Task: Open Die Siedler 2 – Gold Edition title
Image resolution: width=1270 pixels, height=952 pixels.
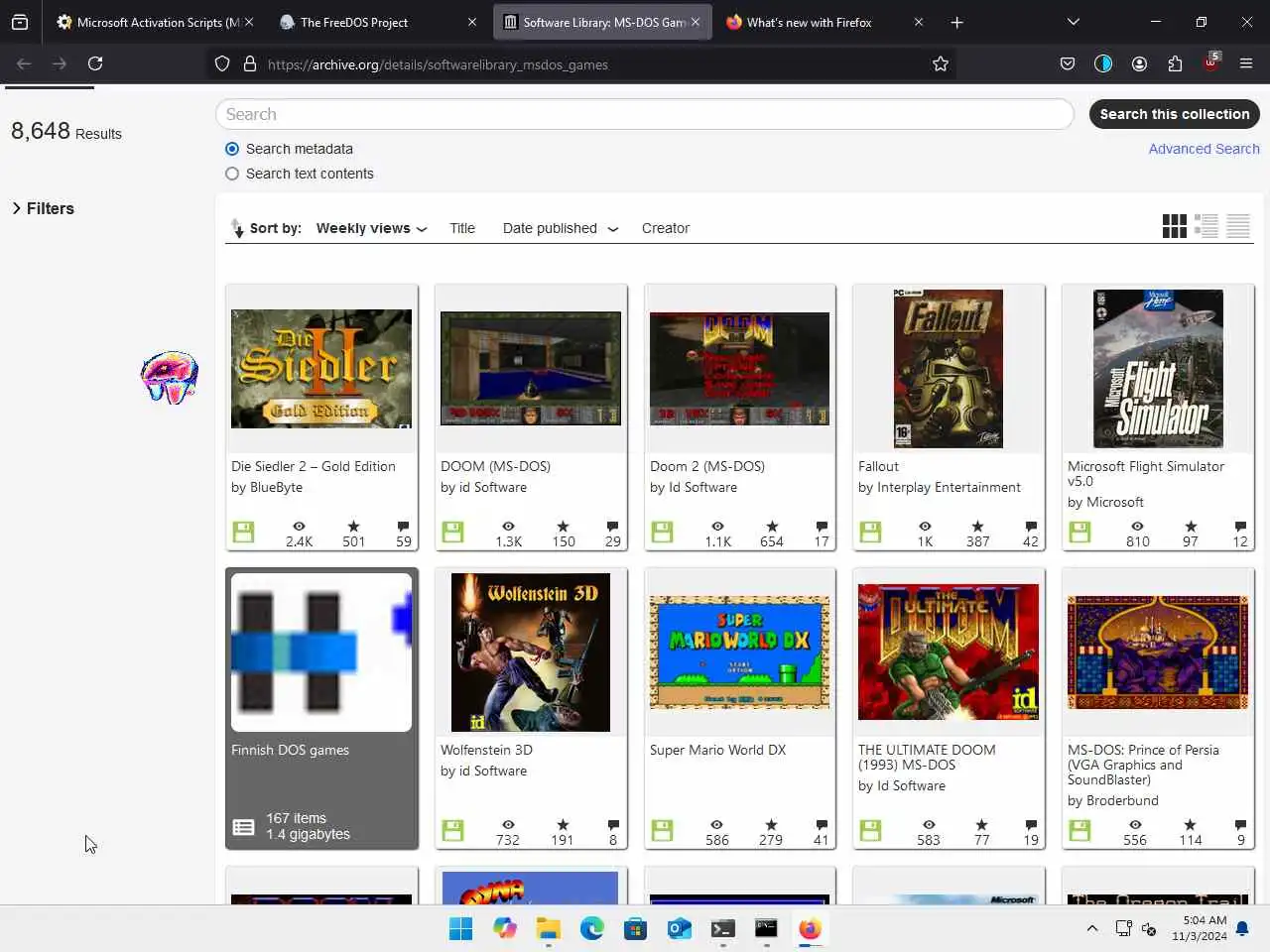Action: pos(314,466)
